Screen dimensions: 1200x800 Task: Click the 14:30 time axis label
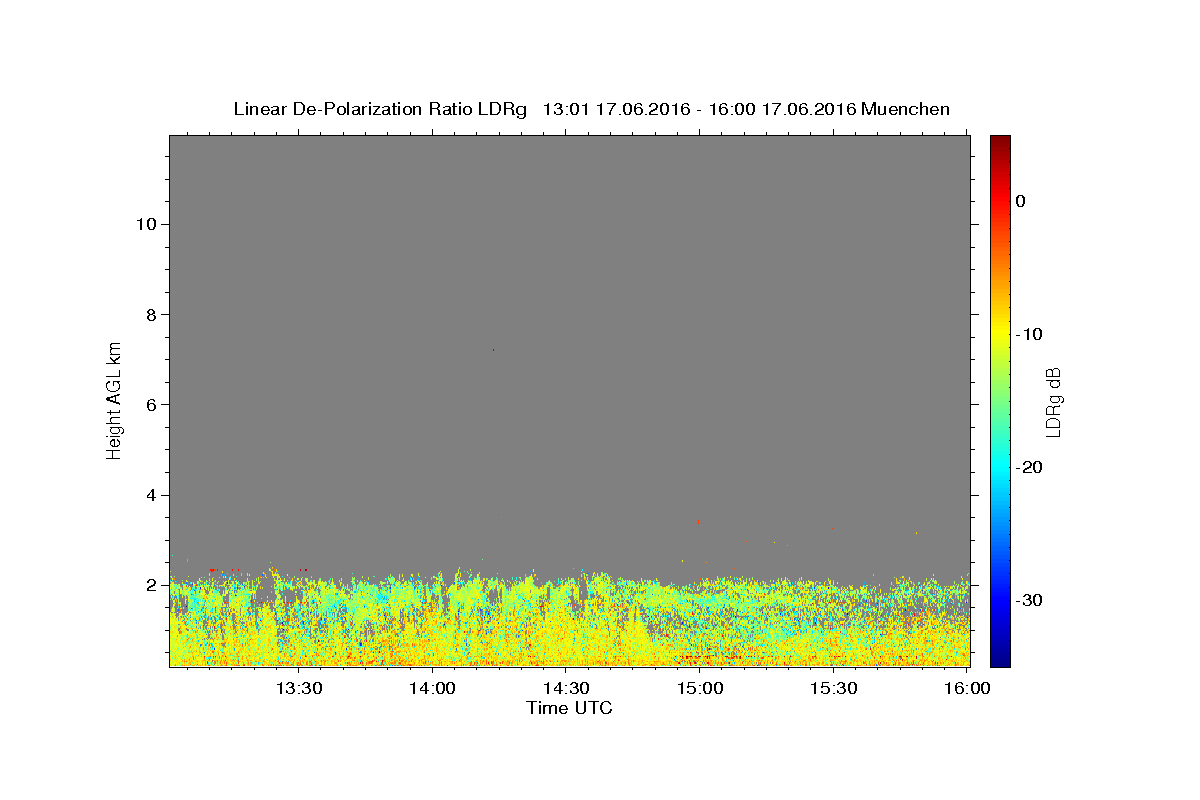[566, 688]
